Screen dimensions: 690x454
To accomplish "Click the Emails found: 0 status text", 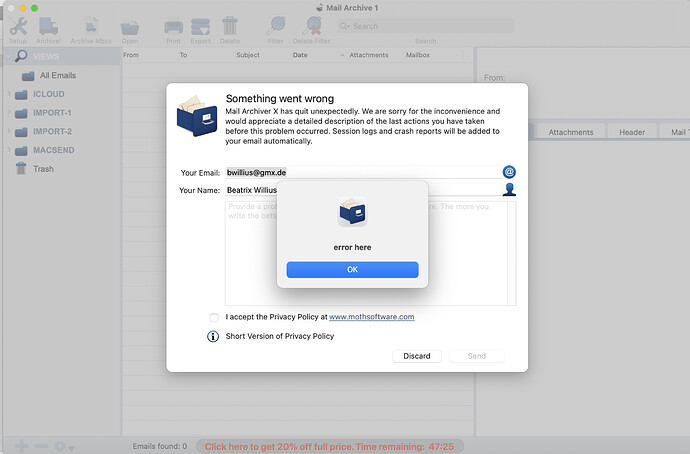I will pyautogui.click(x=160, y=446).
